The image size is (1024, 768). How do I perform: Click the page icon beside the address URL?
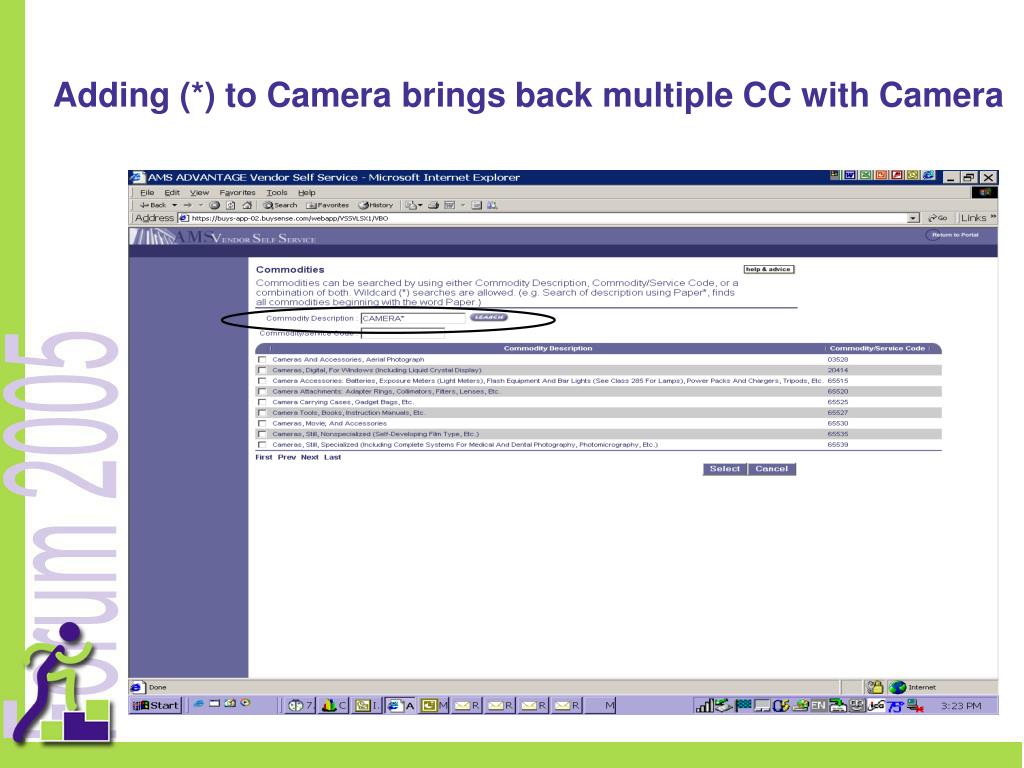(184, 218)
